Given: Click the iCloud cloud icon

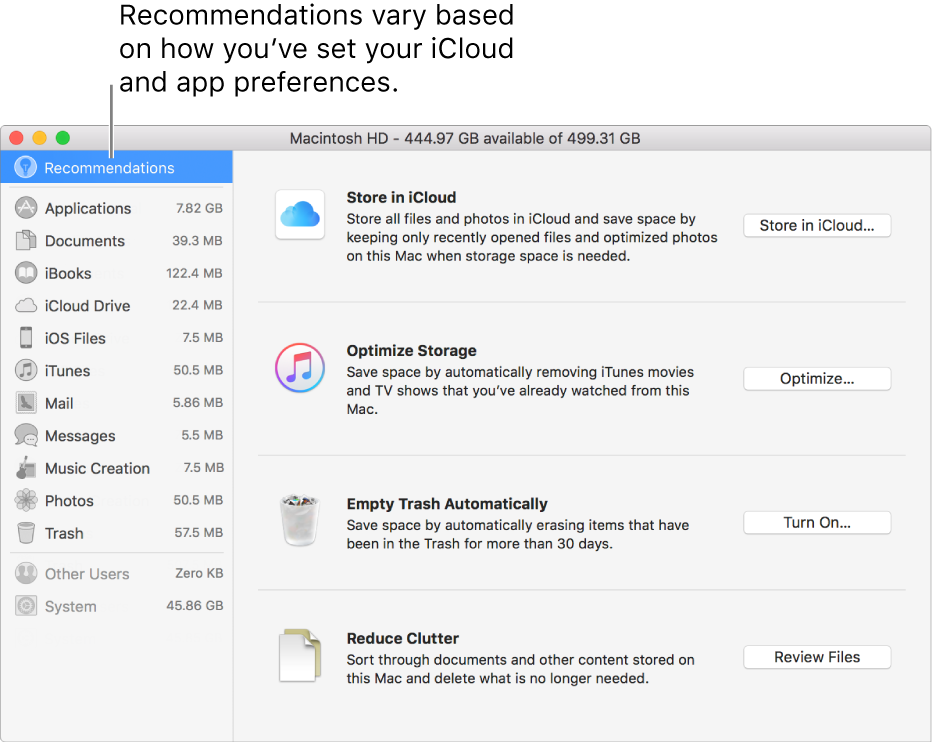Looking at the screenshot, I should coord(300,214).
